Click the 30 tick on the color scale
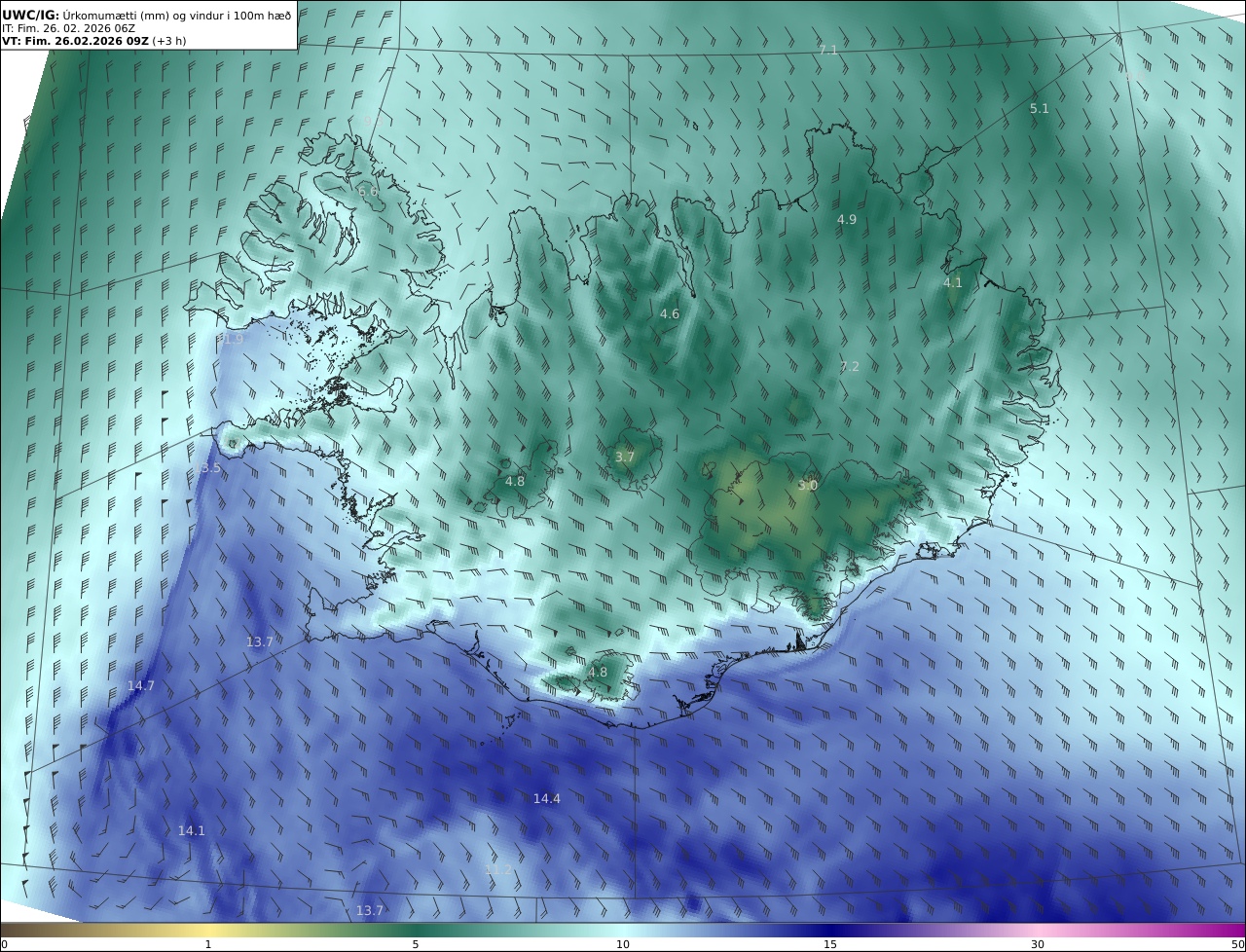 coord(1038,944)
